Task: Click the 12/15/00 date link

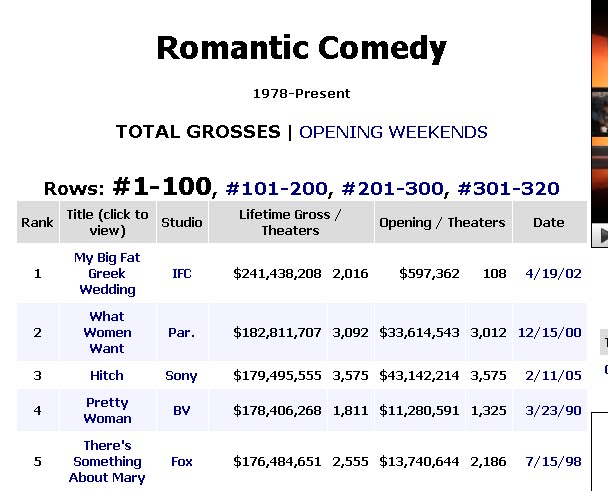Action: (549, 332)
